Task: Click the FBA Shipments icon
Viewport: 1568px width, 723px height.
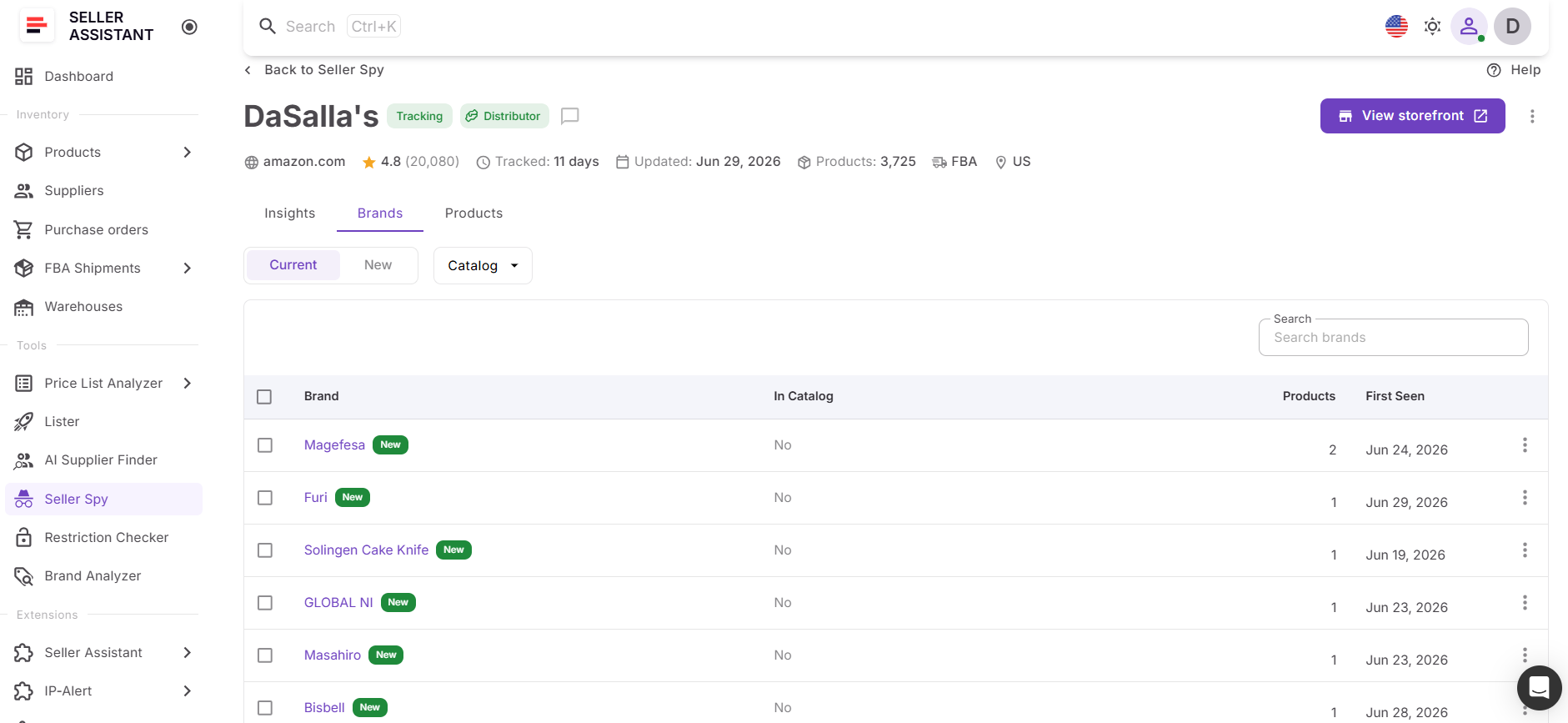Action: [x=23, y=268]
